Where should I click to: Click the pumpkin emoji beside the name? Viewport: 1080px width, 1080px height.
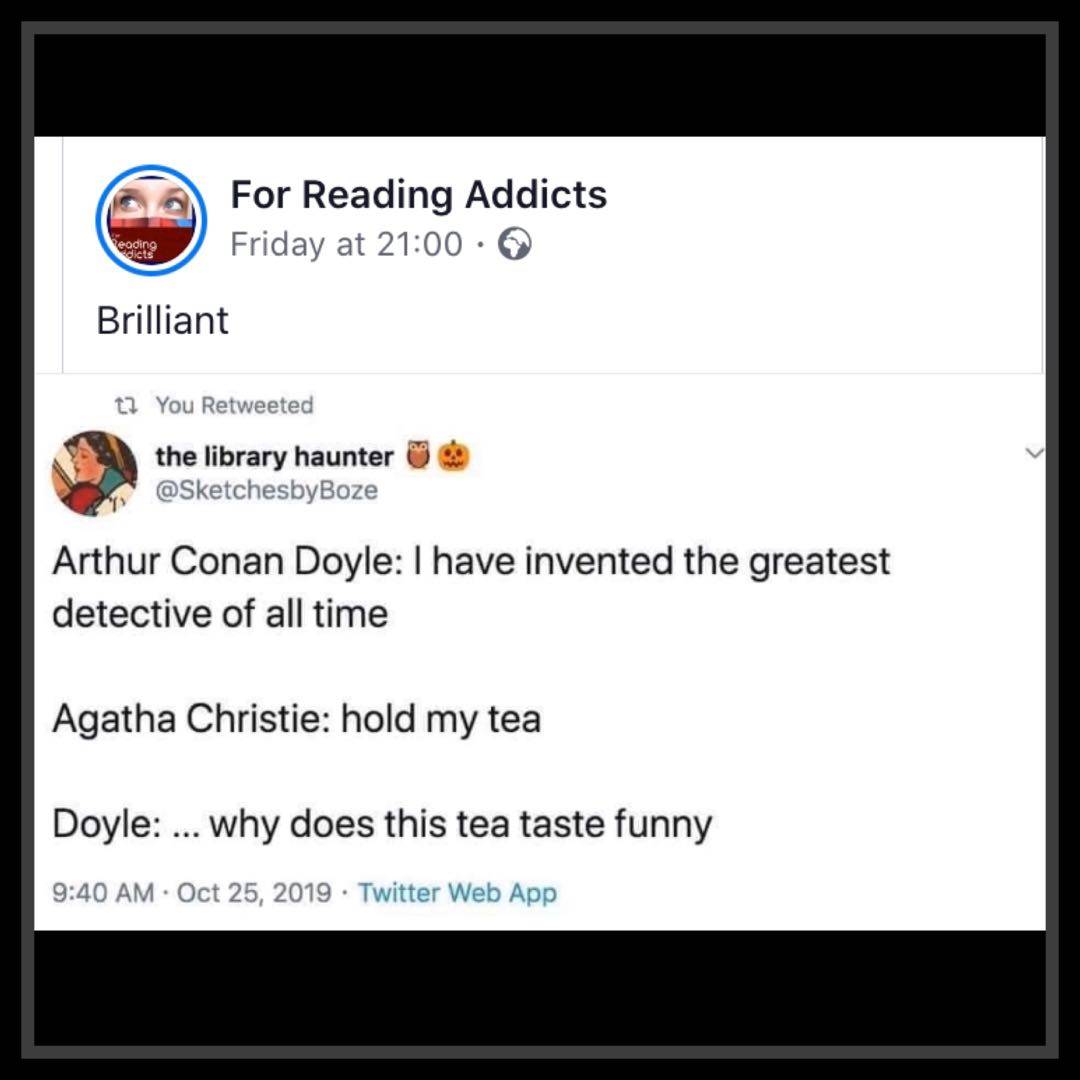pos(454,455)
